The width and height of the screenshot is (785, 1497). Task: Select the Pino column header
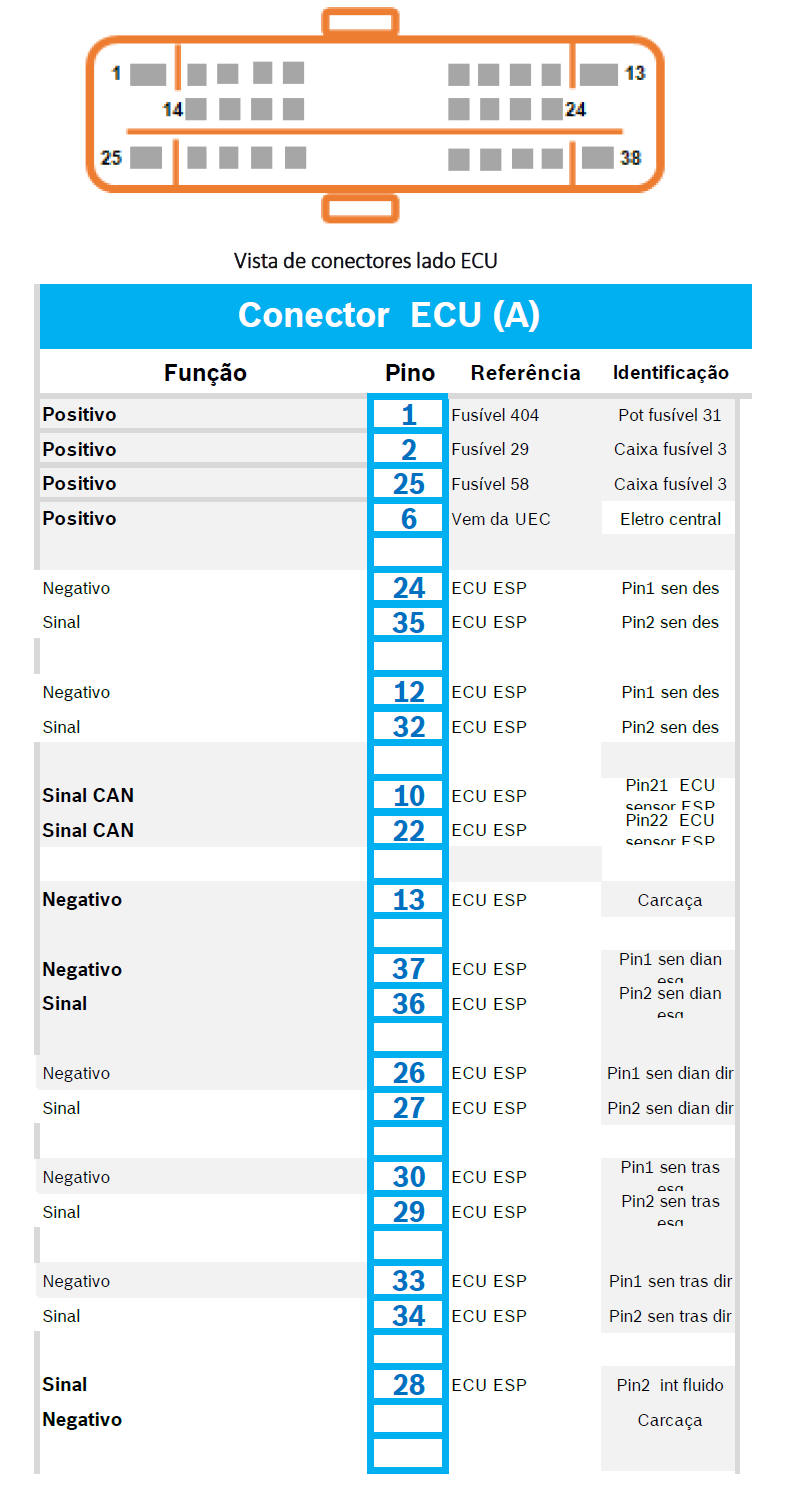coord(410,373)
